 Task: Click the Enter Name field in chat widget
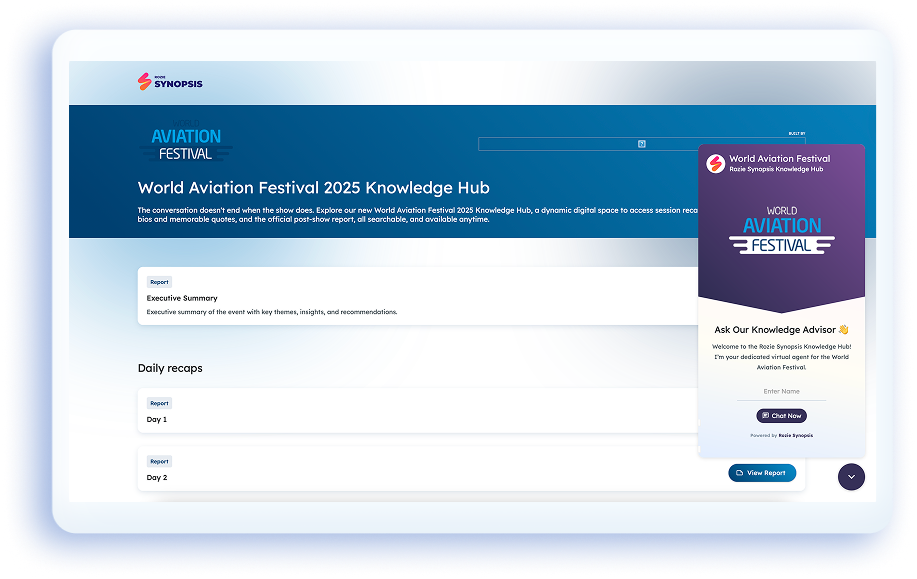(781, 392)
